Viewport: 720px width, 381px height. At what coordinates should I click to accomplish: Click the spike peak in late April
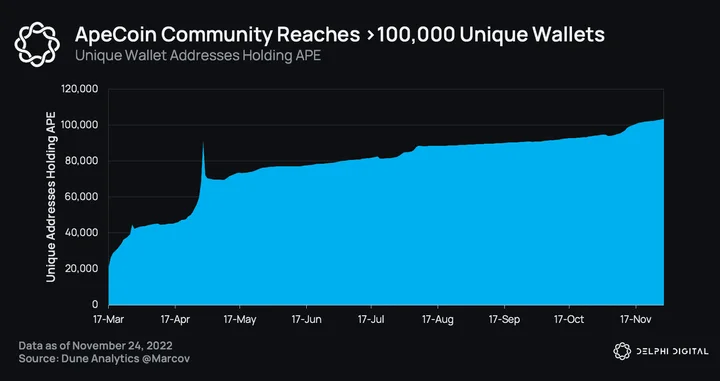tap(203, 143)
